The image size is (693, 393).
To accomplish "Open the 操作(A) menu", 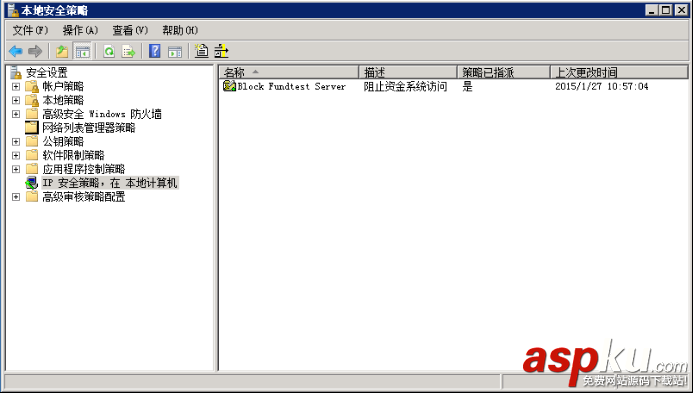I will coord(80,30).
